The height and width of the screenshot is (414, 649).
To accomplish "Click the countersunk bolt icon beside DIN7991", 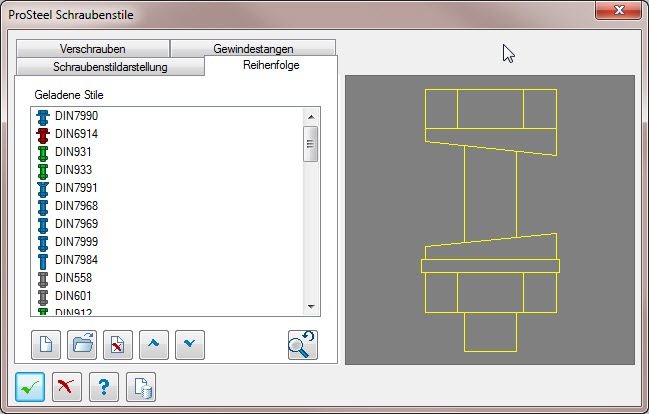I will (43, 189).
